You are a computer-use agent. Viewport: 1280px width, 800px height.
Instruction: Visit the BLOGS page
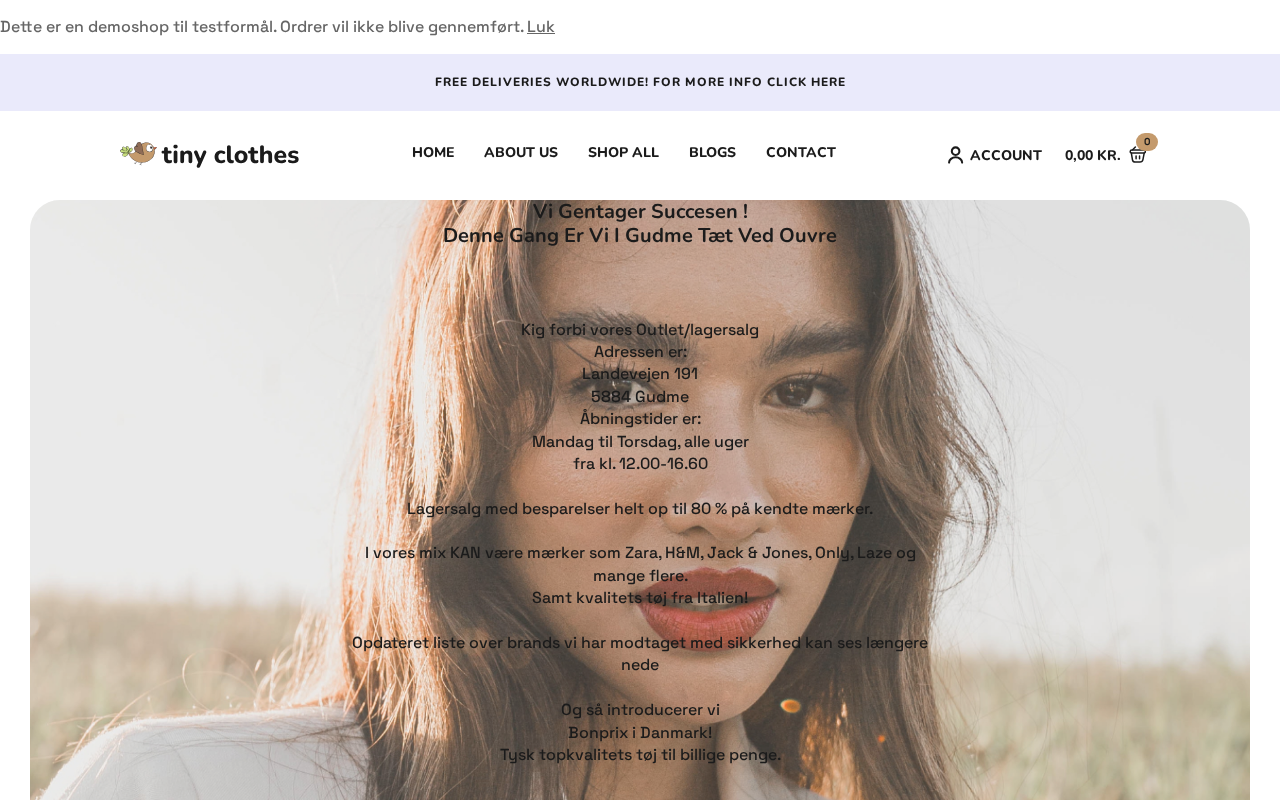(x=712, y=153)
